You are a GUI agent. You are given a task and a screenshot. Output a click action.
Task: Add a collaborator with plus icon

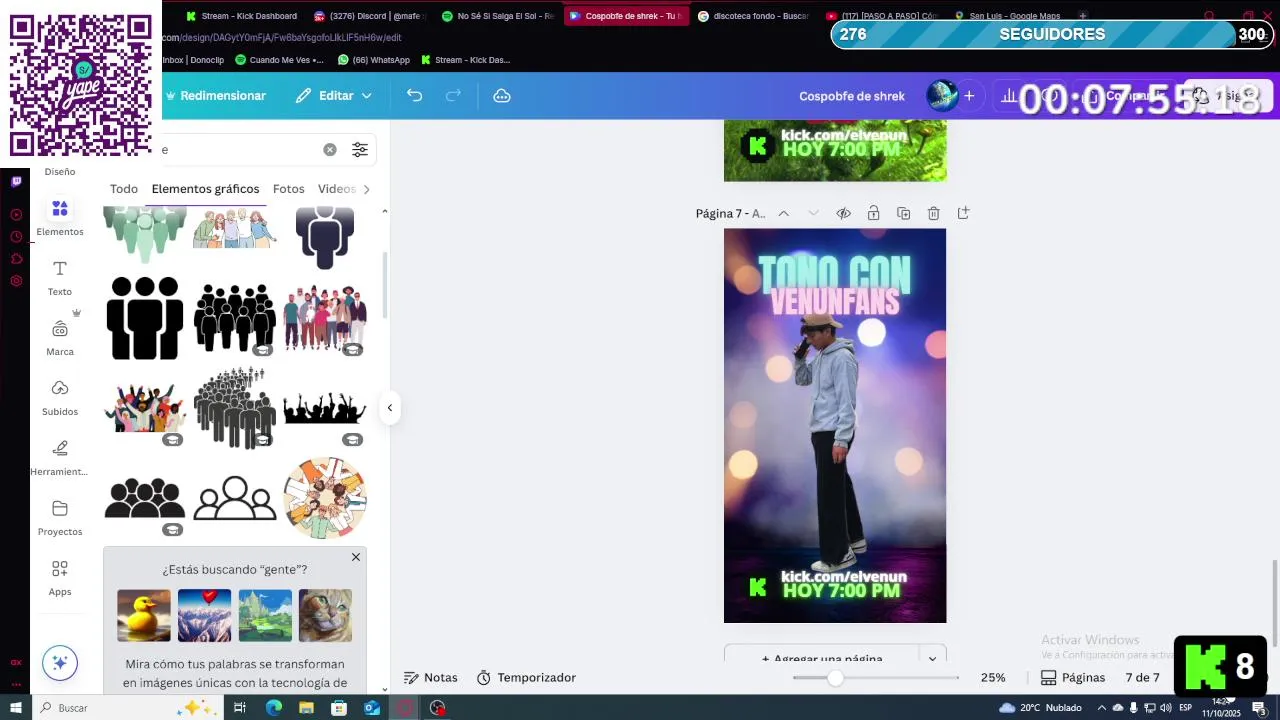969,96
